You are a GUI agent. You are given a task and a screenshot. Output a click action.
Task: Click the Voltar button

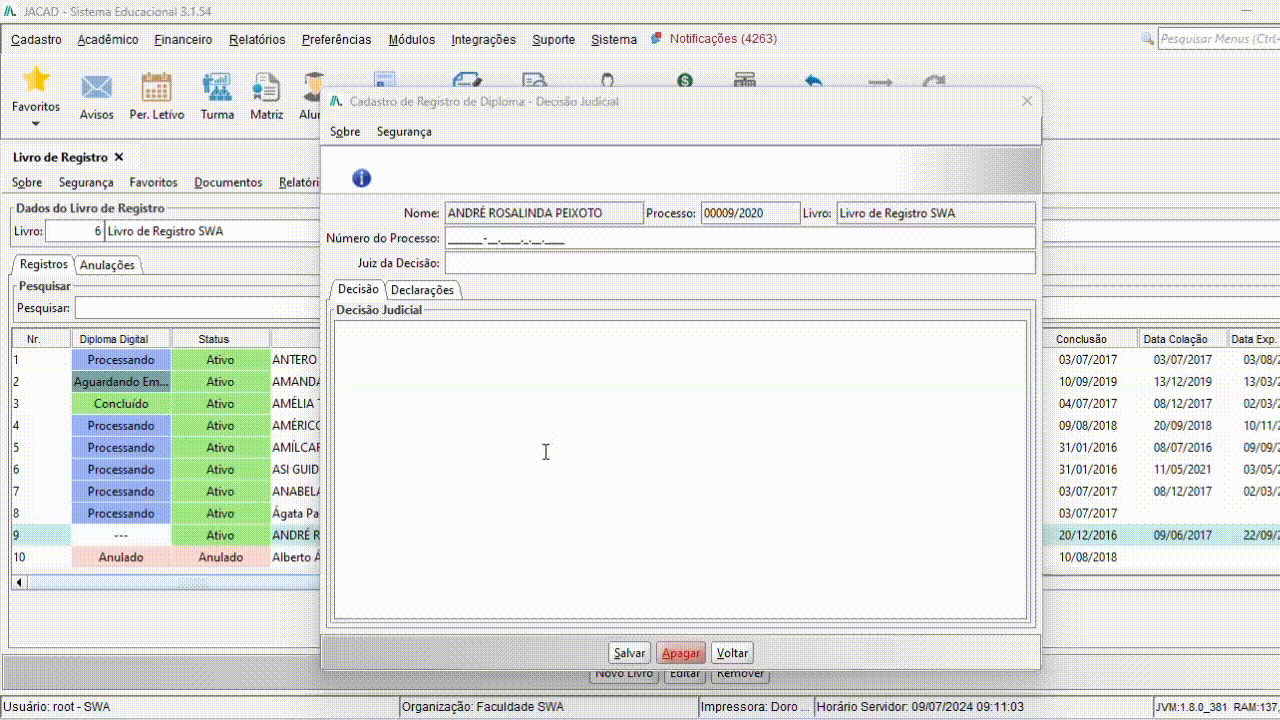(732, 653)
